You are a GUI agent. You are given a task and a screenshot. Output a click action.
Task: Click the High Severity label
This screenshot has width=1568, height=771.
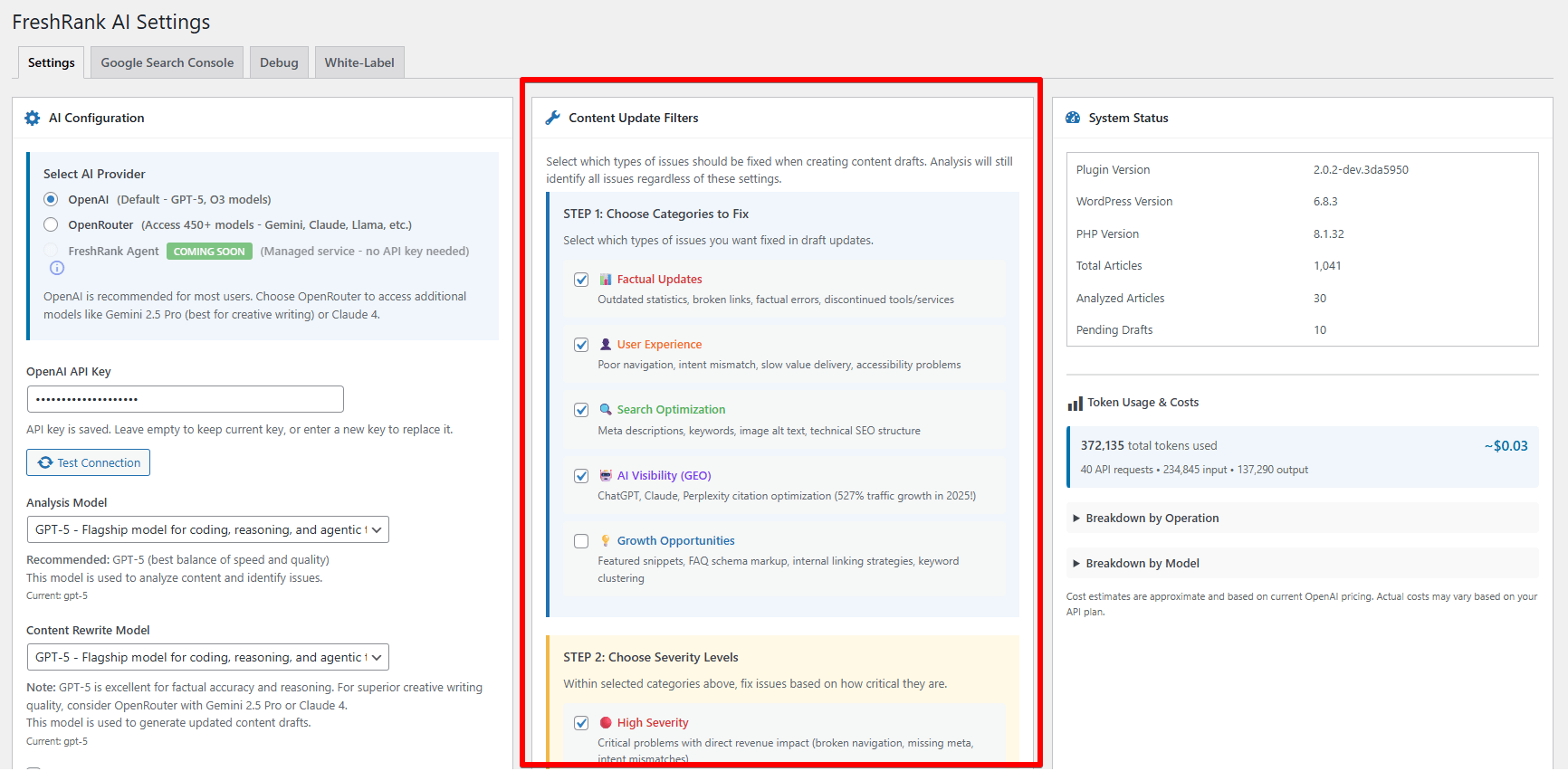653,723
